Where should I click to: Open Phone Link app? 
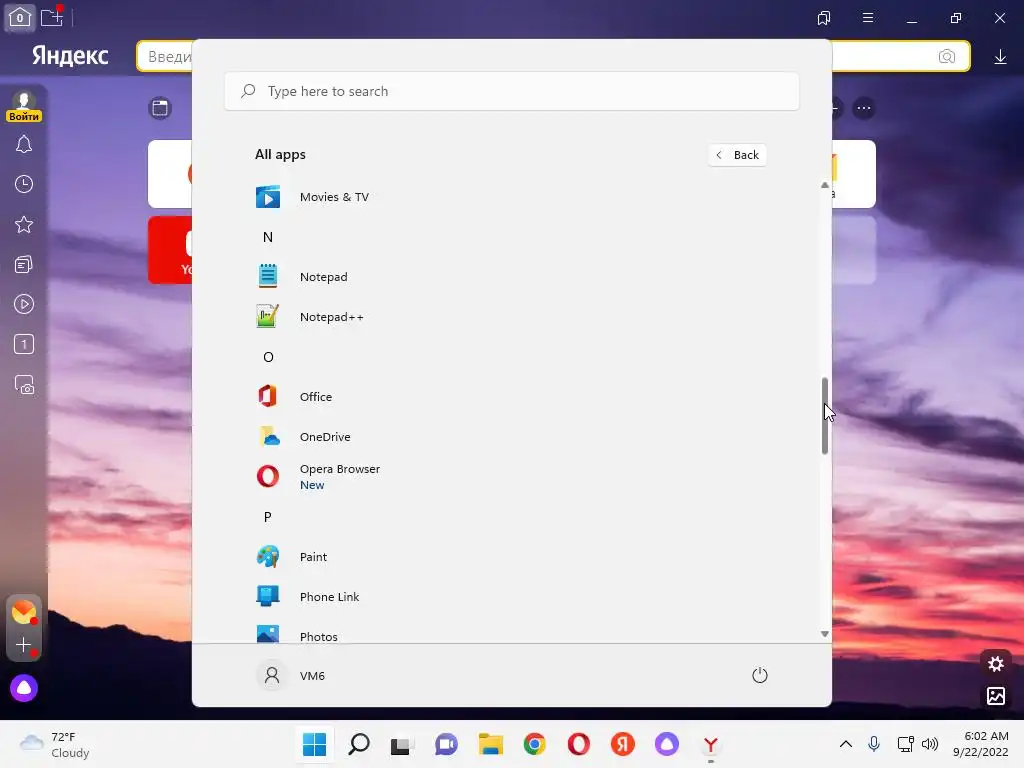point(511,597)
